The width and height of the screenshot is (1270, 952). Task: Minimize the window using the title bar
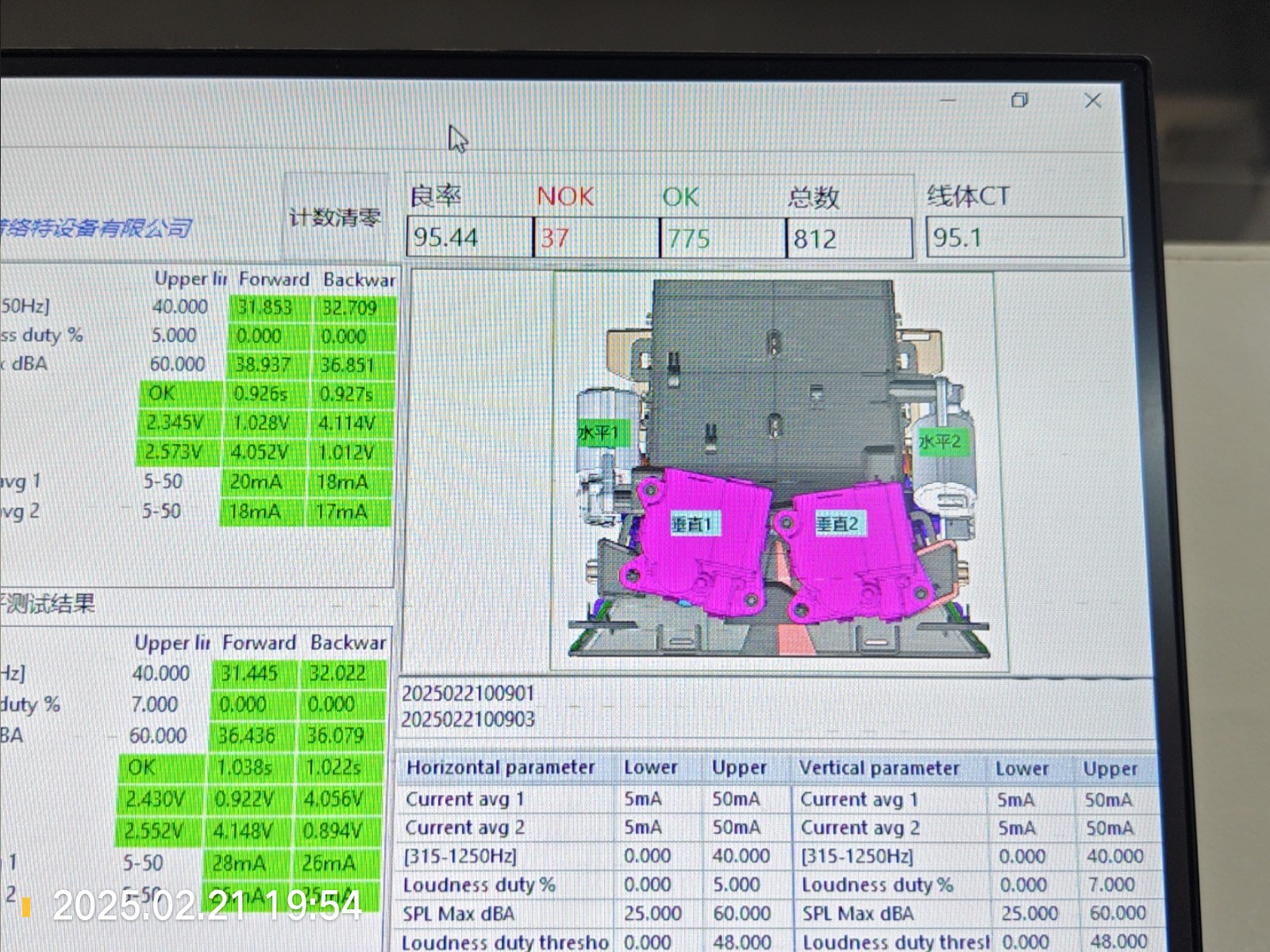[948, 101]
